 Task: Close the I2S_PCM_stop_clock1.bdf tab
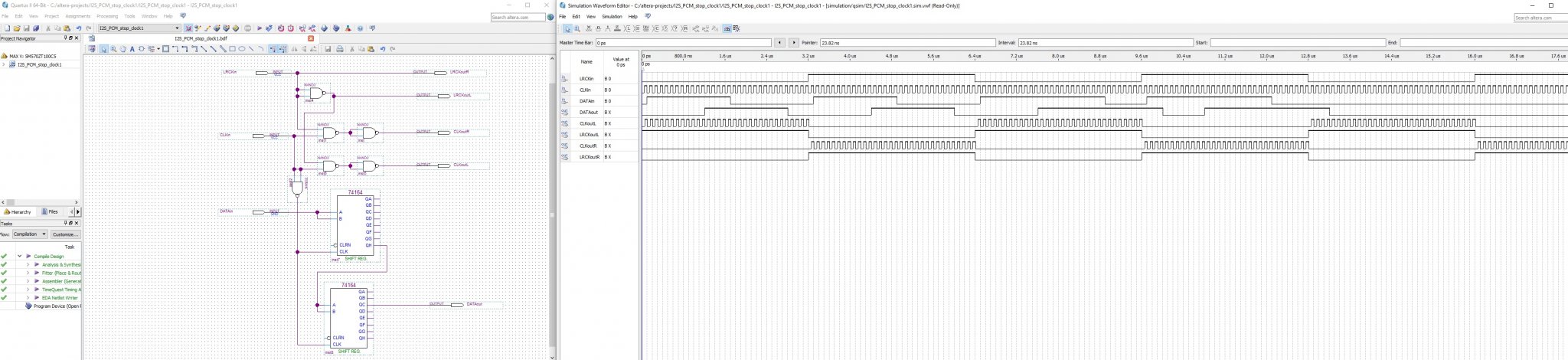point(311,38)
